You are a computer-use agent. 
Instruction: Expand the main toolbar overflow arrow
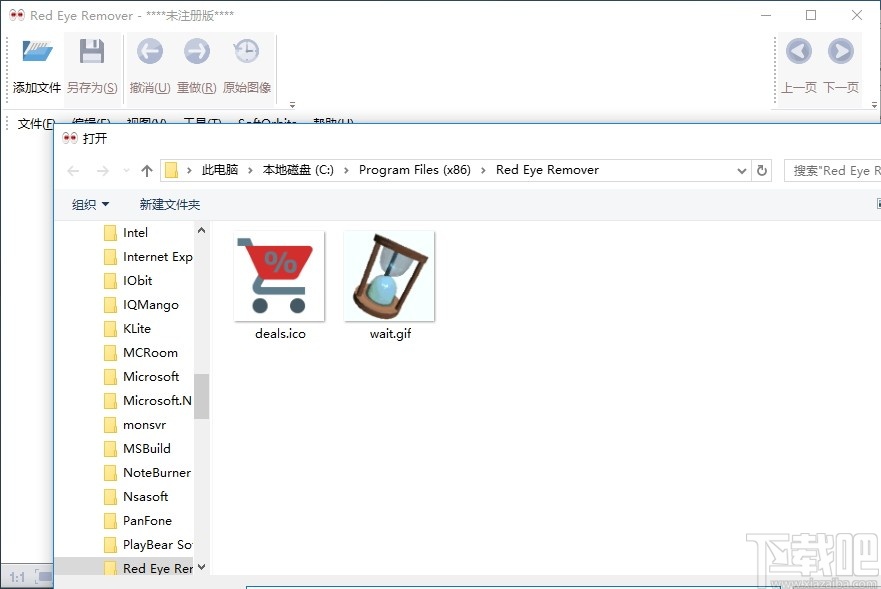click(292, 105)
